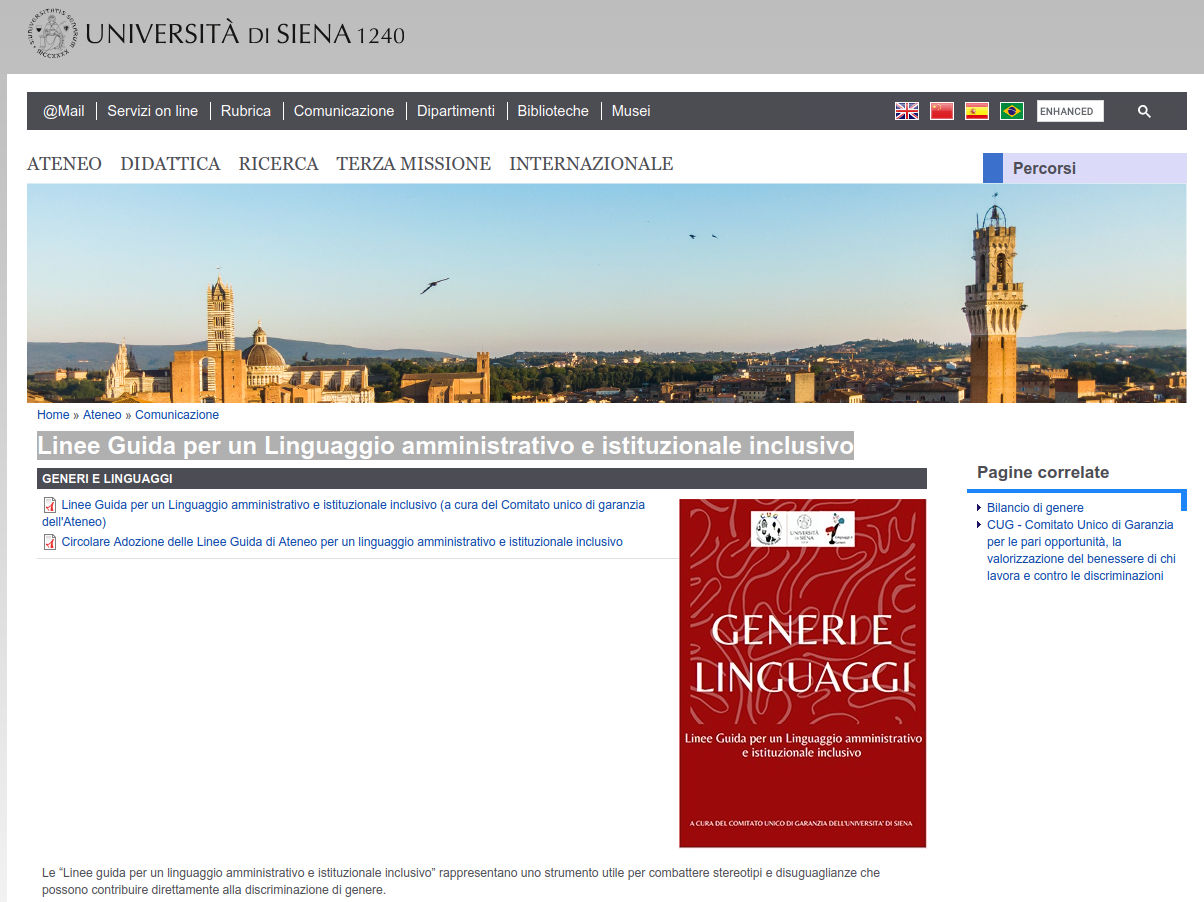Expand the arrow beside Bilancio di genere
This screenshot has height=902, width=1204.
[977, 507]
